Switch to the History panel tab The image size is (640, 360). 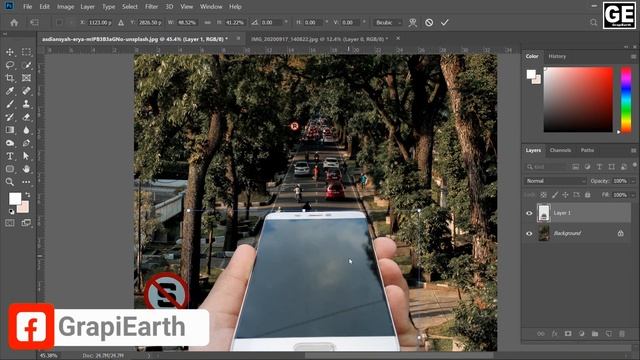pos(557,56)
